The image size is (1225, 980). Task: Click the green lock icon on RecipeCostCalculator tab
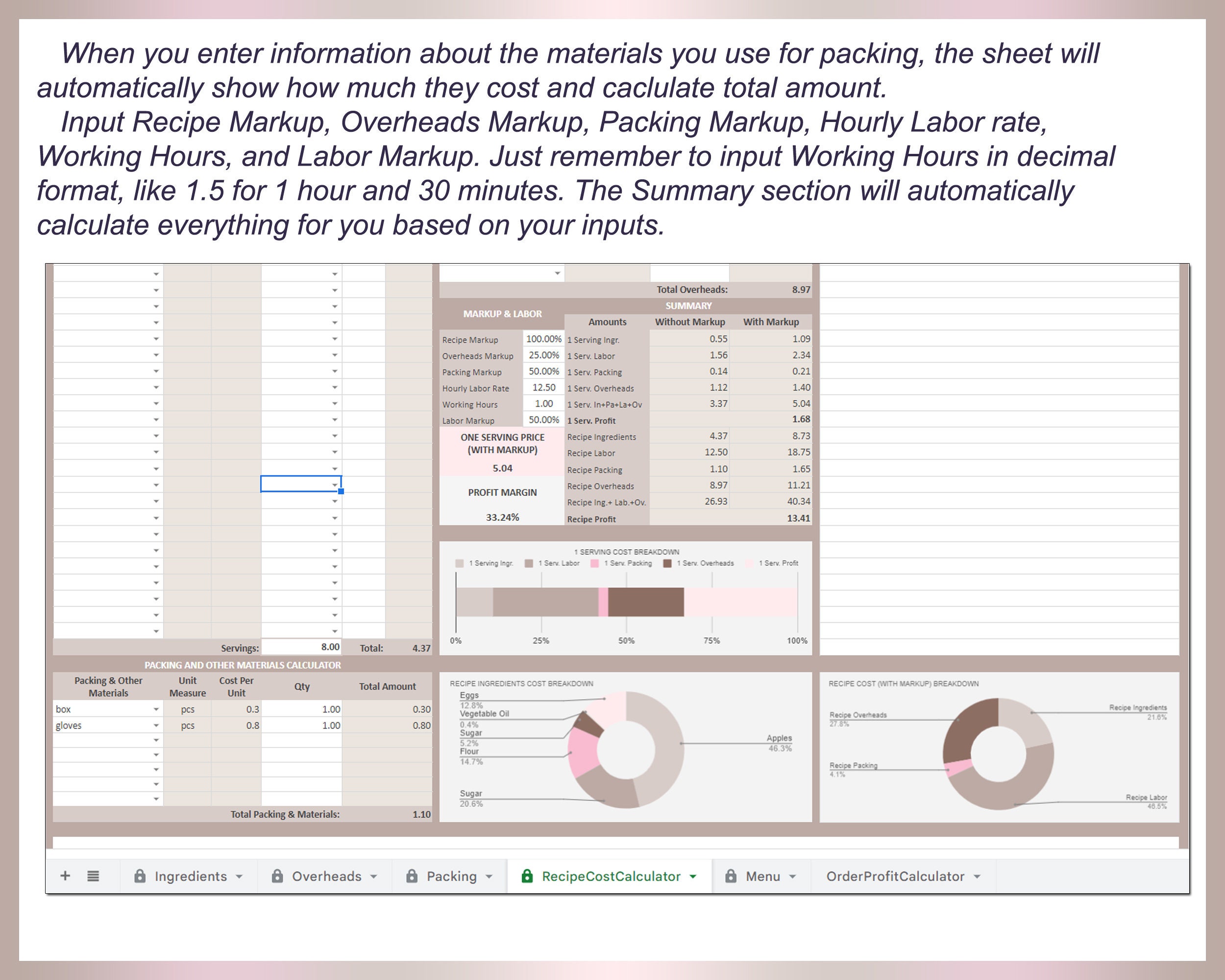point(526,877)
